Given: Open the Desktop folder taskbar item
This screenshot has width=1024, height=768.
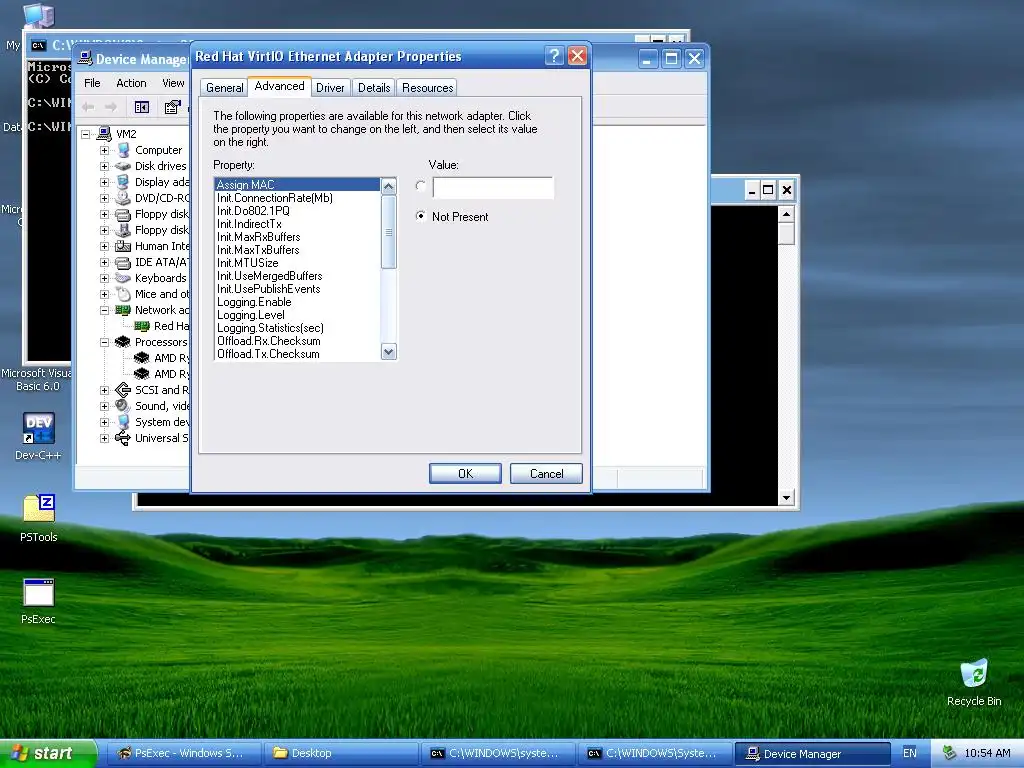Looking at the screenshot, I should [341, 753].
